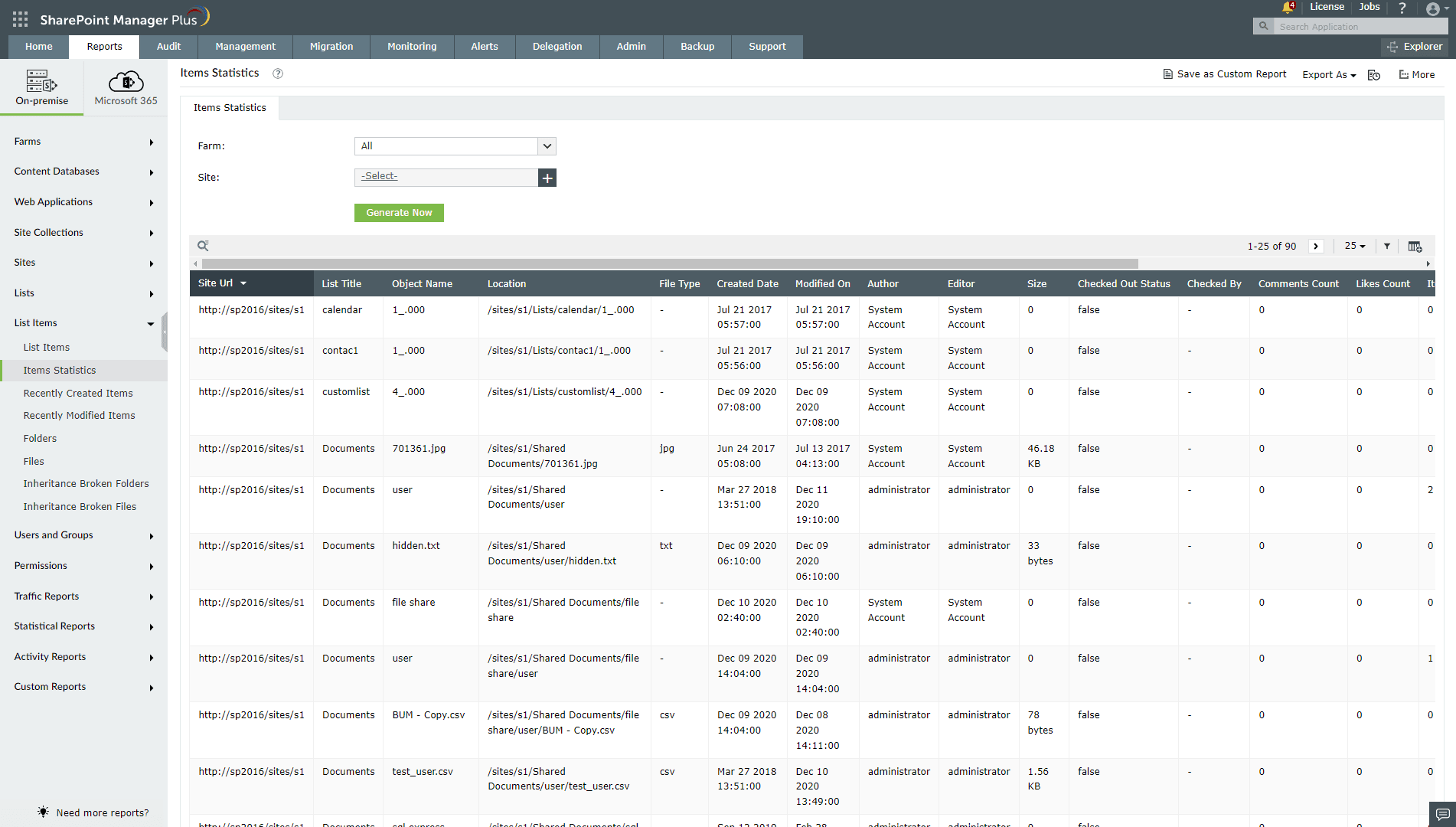This screenshot has height=827, width=1456.
Task: Select the Microsoft 365 cloud icon
Action: coord(126,80)
